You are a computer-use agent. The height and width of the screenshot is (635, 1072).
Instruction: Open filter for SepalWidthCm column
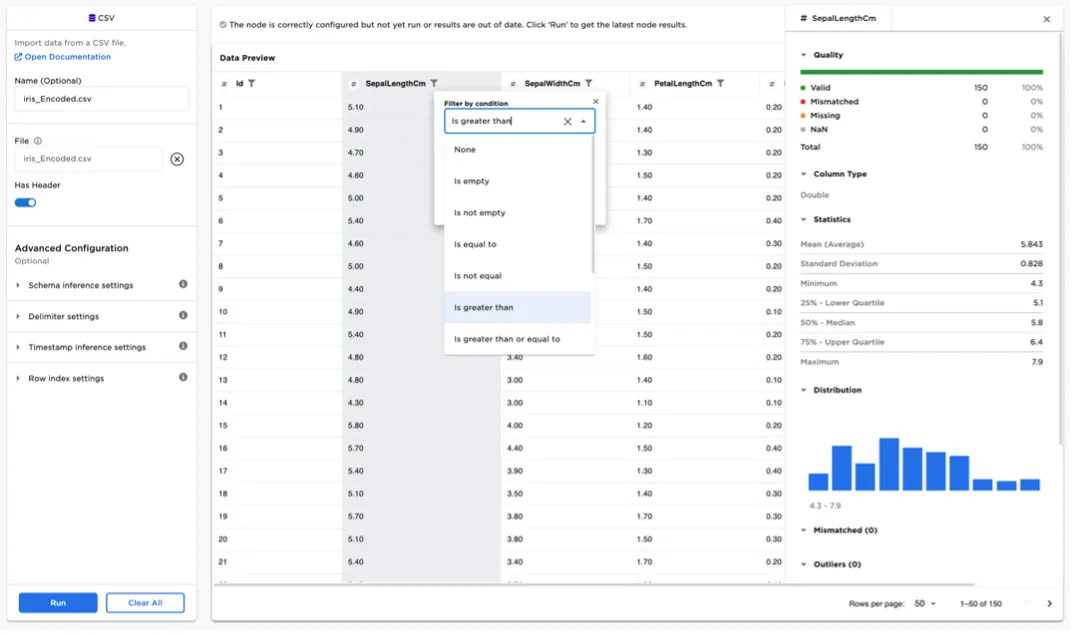click(589, 84)
